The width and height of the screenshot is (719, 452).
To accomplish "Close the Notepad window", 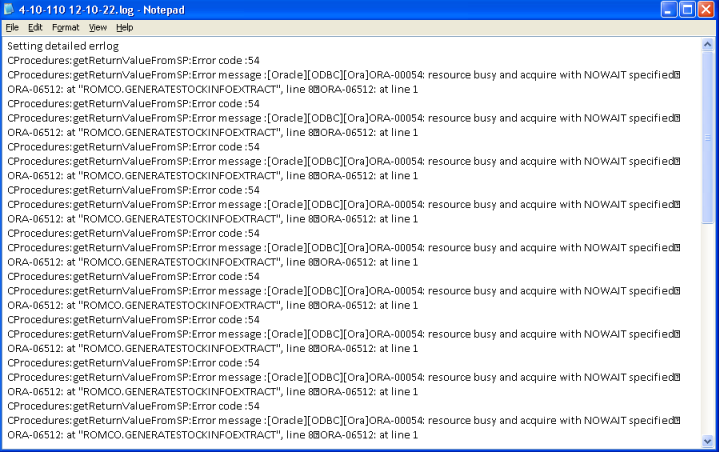I will [706, 10].
